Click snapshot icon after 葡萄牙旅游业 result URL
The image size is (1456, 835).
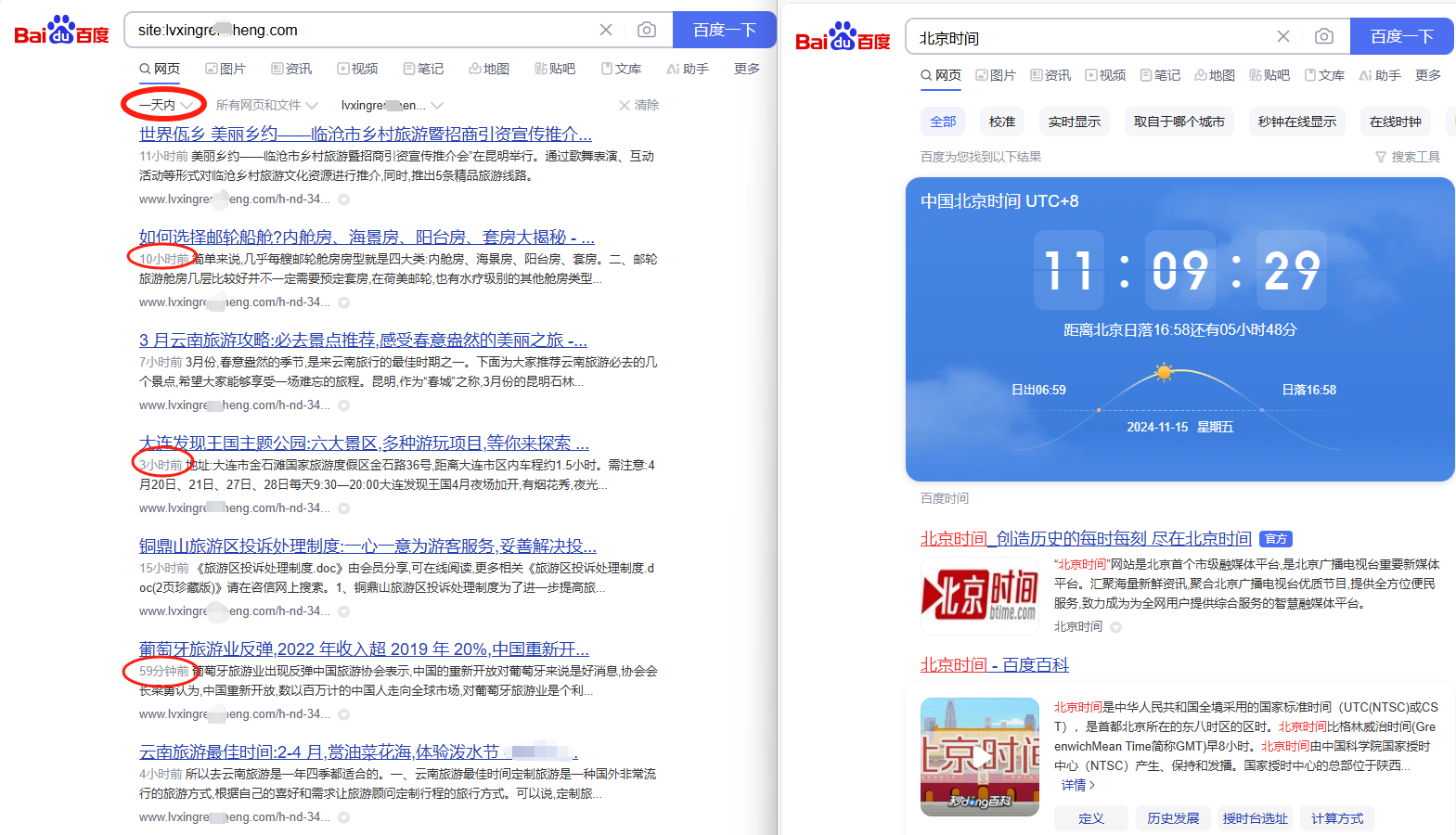(344, 714)
